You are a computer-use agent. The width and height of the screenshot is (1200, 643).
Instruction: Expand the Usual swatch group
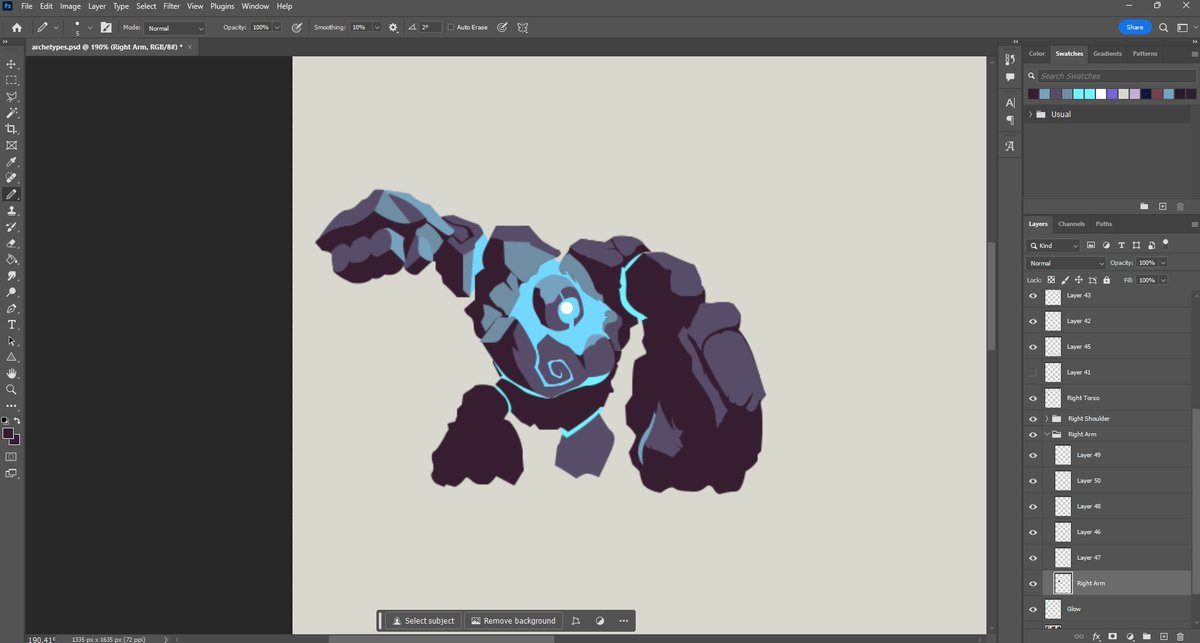[x=1030, y=114]
